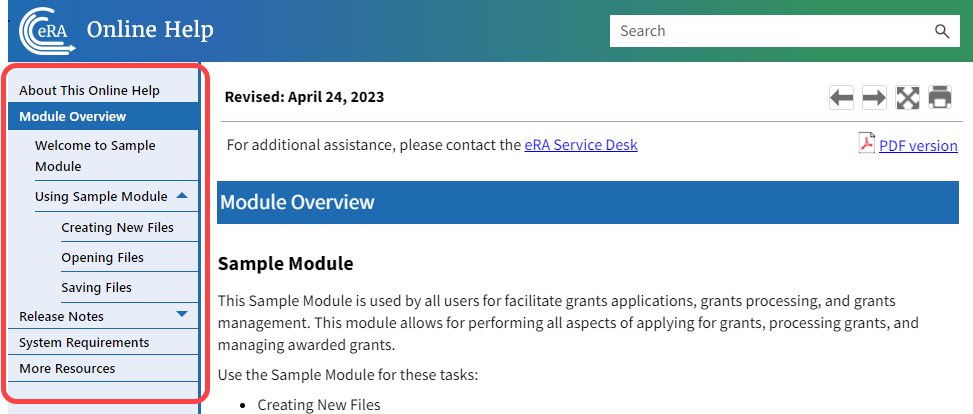
Task: Open About This Online Help
Action: click(89, 91)
